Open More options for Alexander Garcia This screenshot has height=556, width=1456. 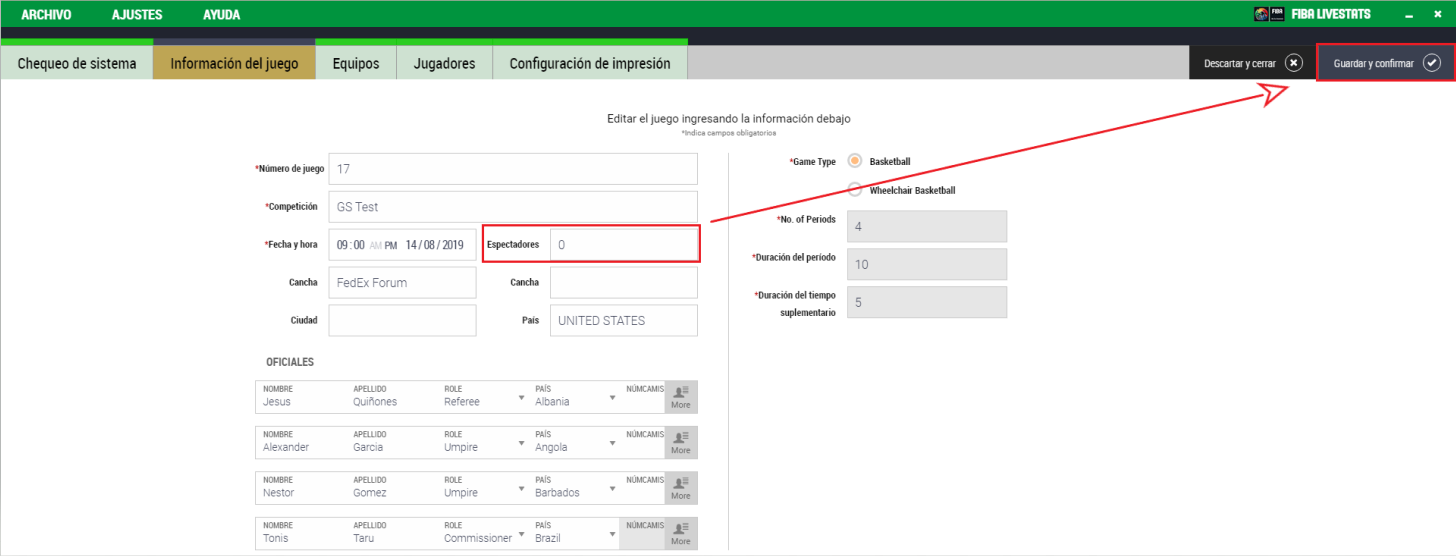(681, 442)
